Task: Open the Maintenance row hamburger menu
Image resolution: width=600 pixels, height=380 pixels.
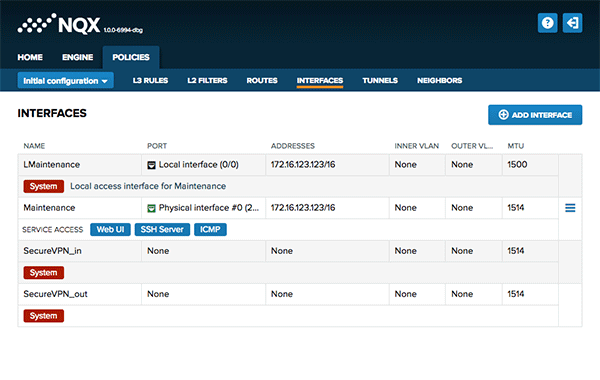Action: [x=570, y=208]
